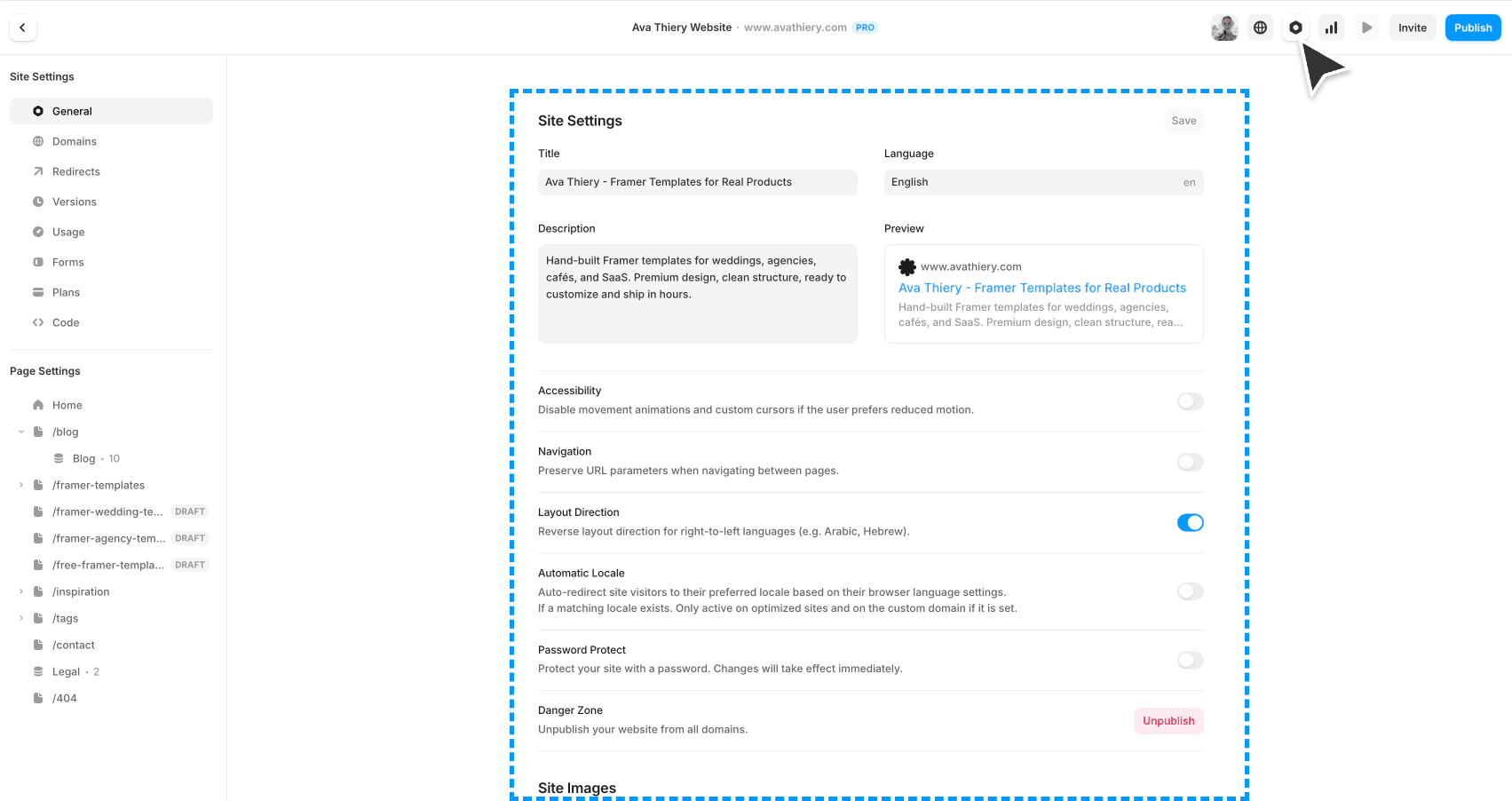Enable the Accessibility reduced motion toggle
This screenshot has width=1512, height=801.
(x=1191, y=401)
